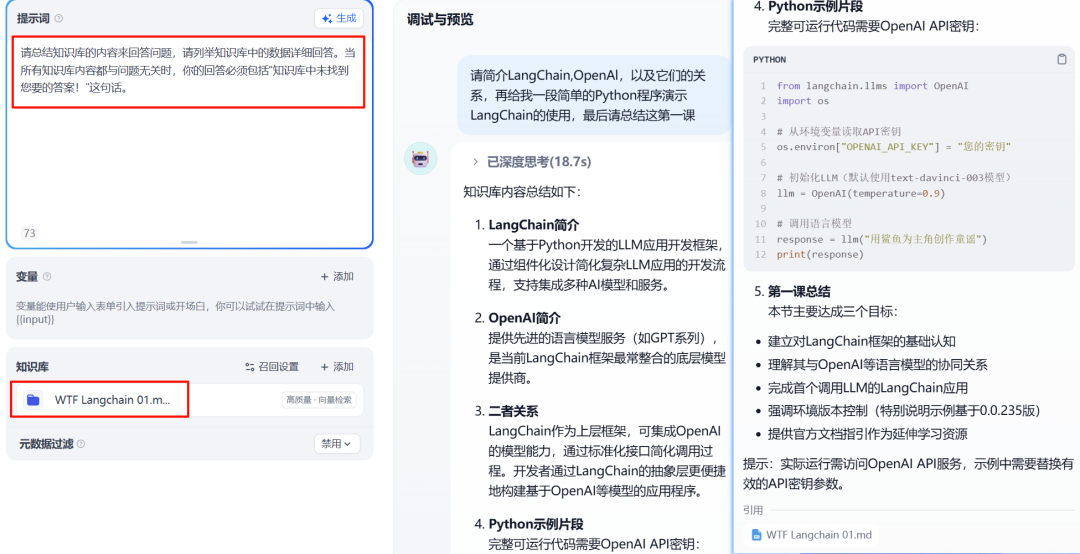Click the 高质量 · 向量检索 tag
Viewport: 1080px width, 554px height.
coord(319,400)
